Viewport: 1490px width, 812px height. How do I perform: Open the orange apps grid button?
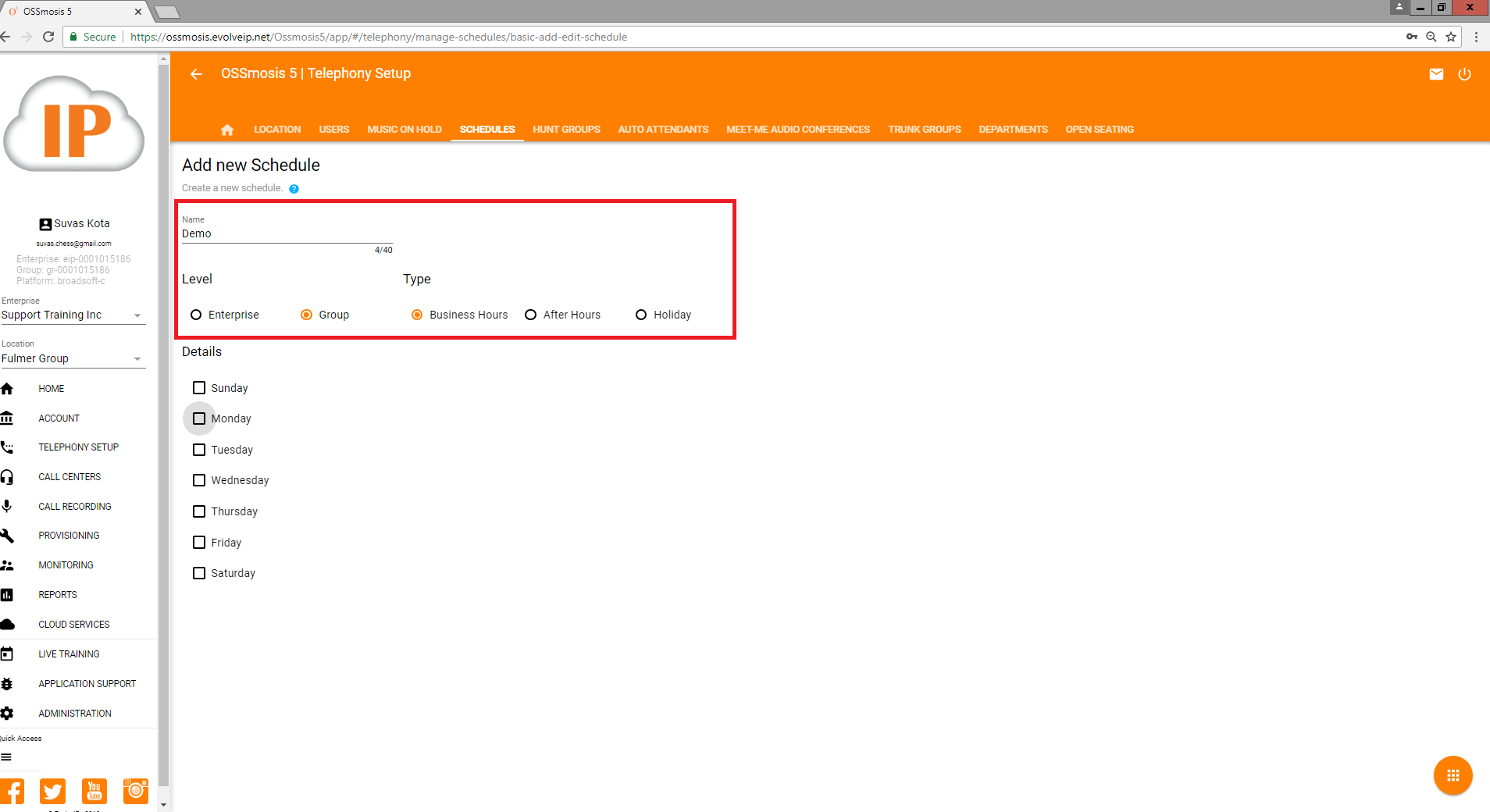click(1453, 775)
